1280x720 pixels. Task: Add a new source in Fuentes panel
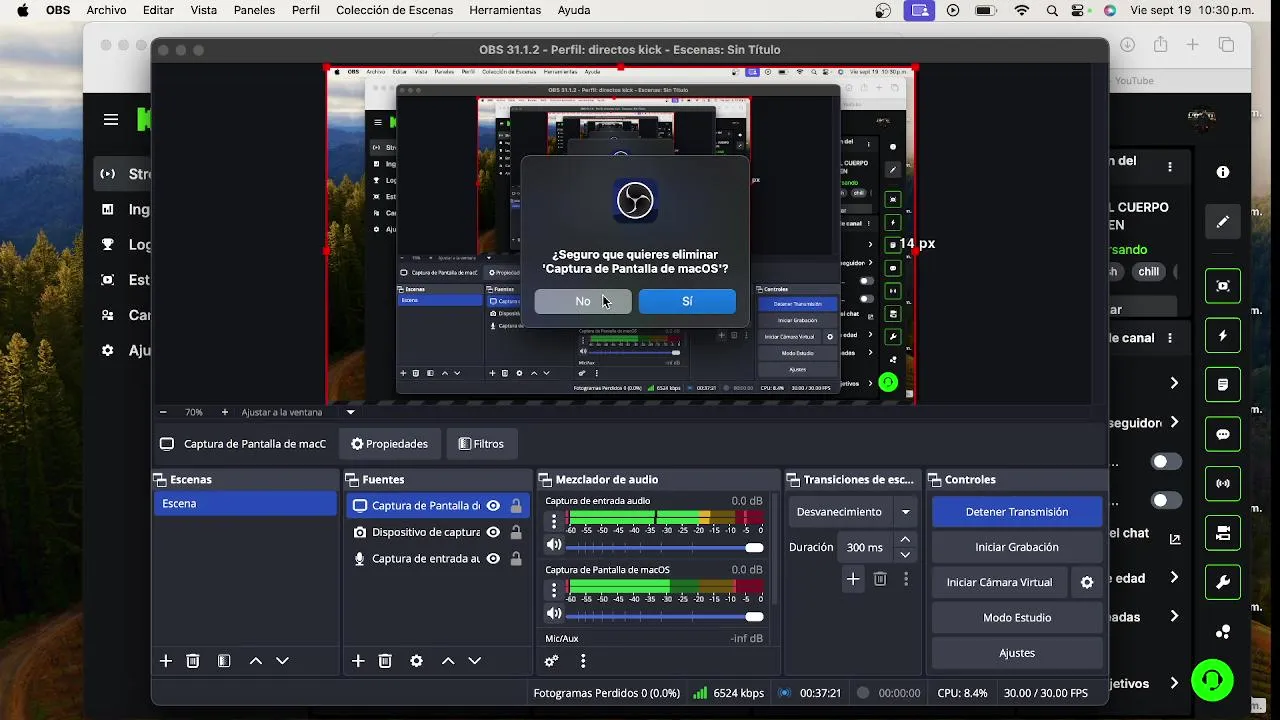click(358, 661)
